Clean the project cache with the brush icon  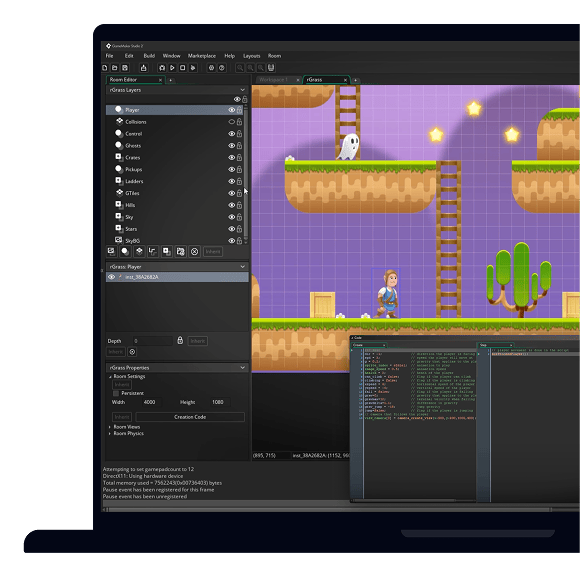193,68
